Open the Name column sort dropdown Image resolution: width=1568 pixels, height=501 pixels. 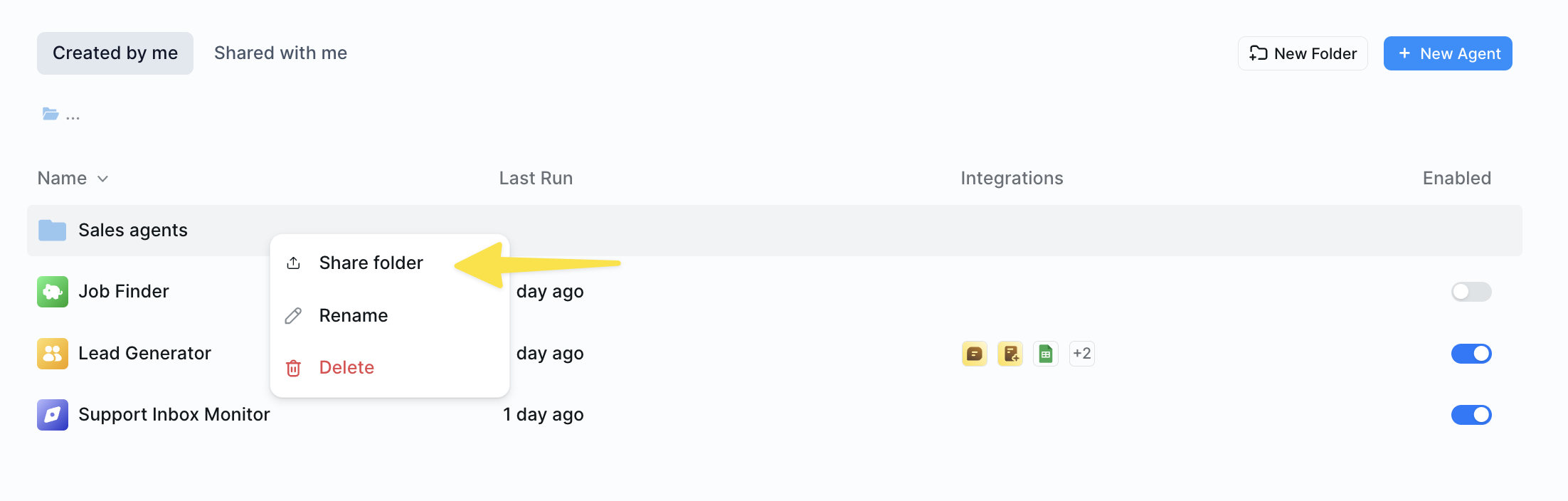(x=101, y=179)
